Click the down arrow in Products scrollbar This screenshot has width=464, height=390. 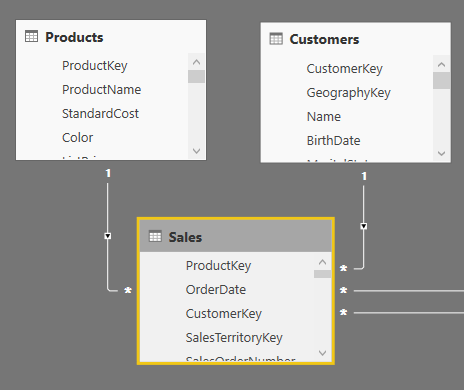196,151
